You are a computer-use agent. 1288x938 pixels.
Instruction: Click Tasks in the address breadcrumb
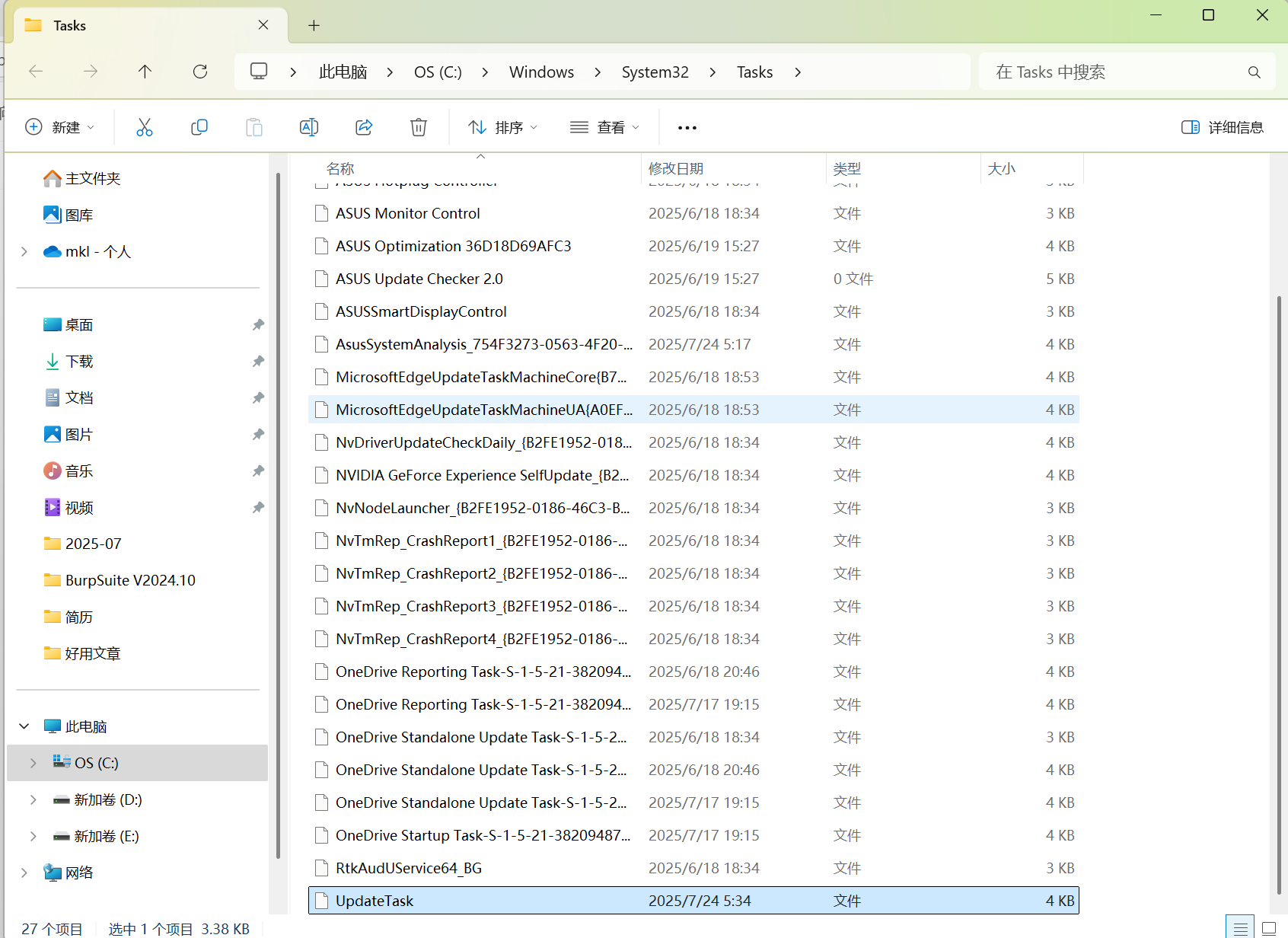[x=754, y=72]
